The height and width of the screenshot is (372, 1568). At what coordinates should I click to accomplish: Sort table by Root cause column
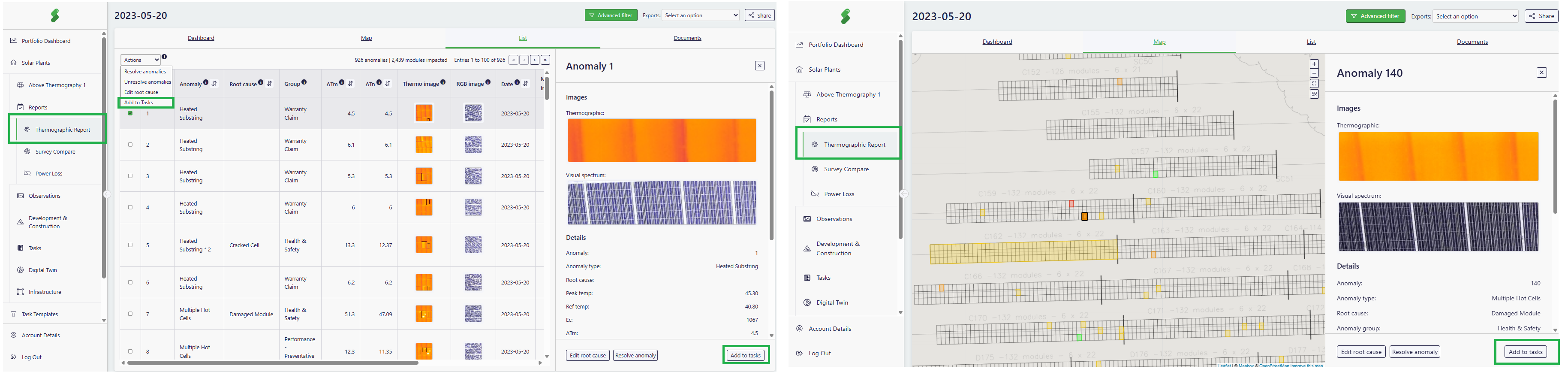[x=270, y=83]
